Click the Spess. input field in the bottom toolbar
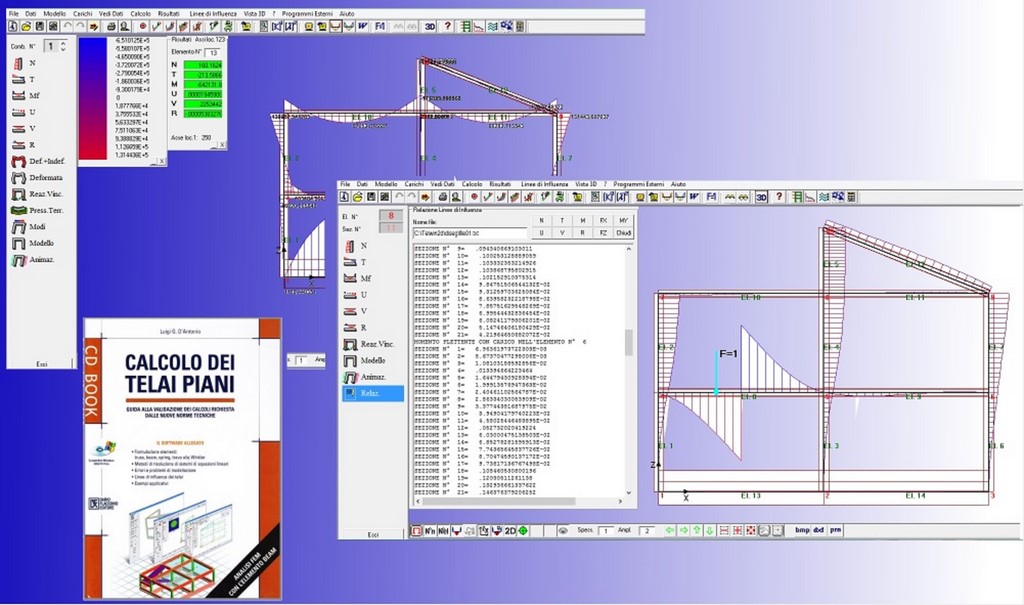Screen dimensions: 1024x605 point(605,531)
